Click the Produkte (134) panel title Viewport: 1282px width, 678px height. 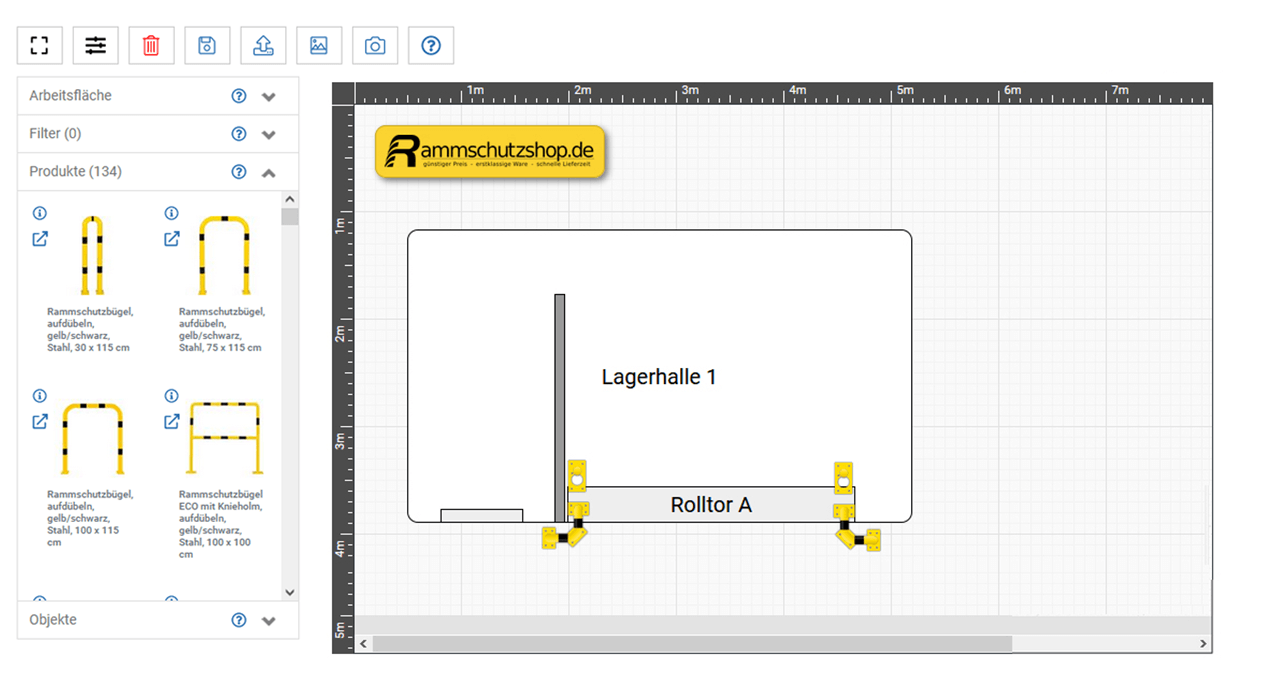(x=75, y=172)
